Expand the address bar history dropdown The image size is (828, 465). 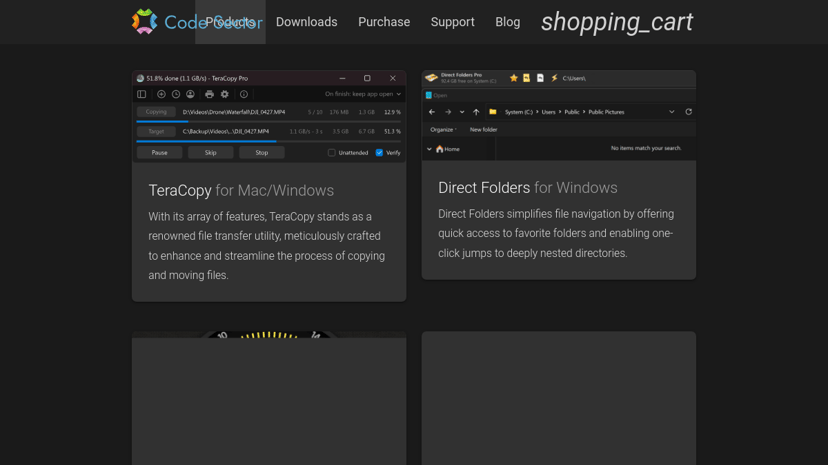pos(672,112)
